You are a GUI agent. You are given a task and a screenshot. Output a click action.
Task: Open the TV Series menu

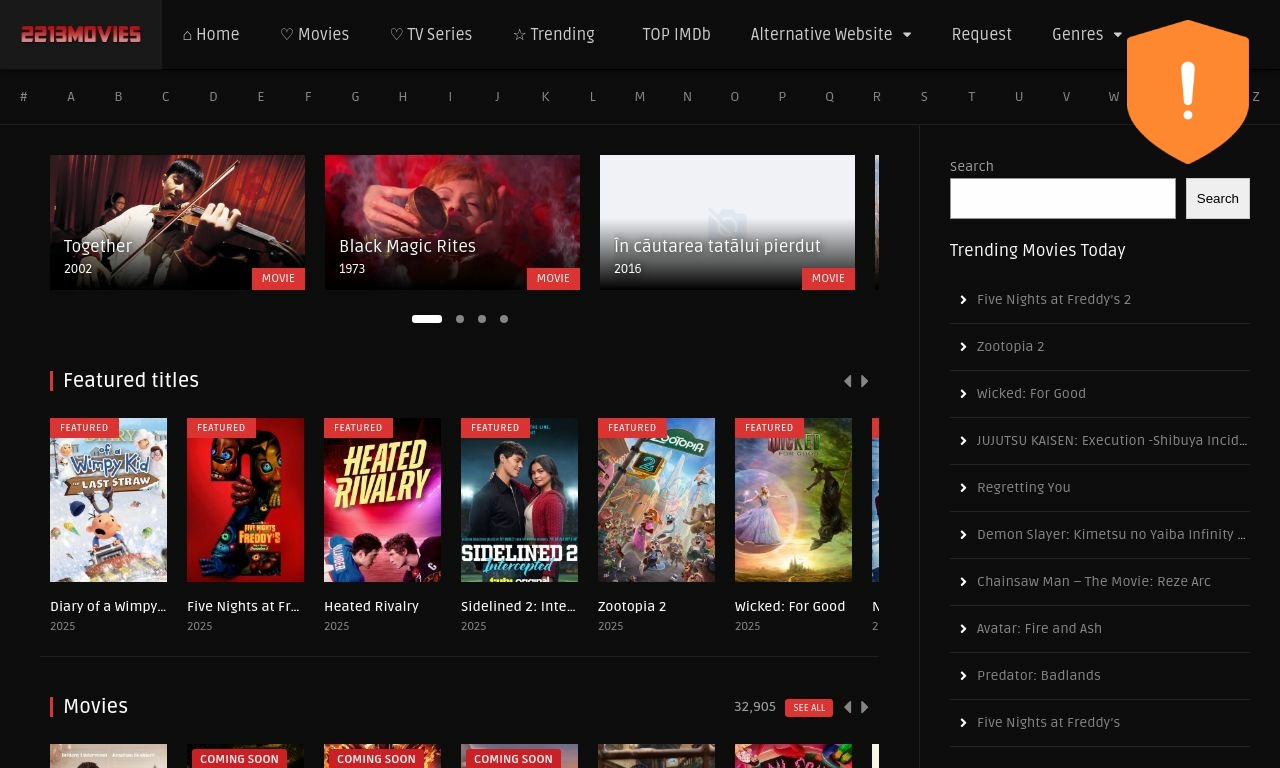[x=430, y=35]
